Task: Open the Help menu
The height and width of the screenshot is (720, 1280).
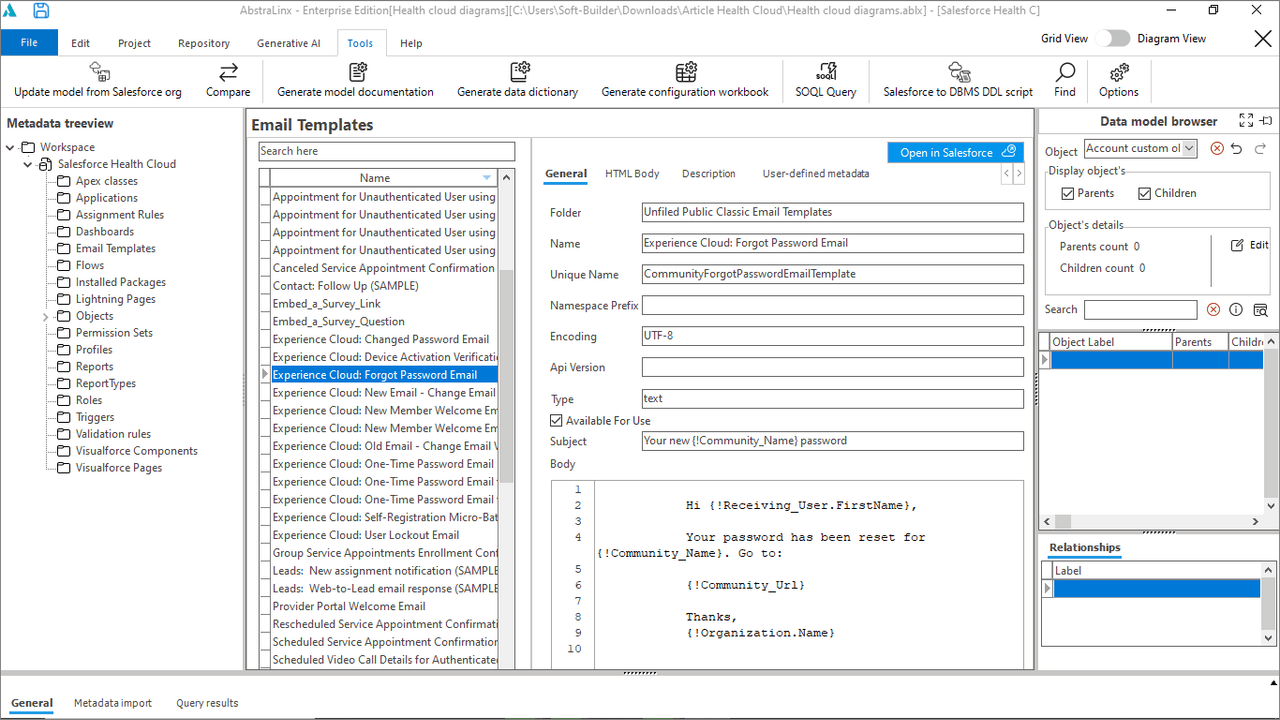Action: pyautogui.click(x=411, y=43)
